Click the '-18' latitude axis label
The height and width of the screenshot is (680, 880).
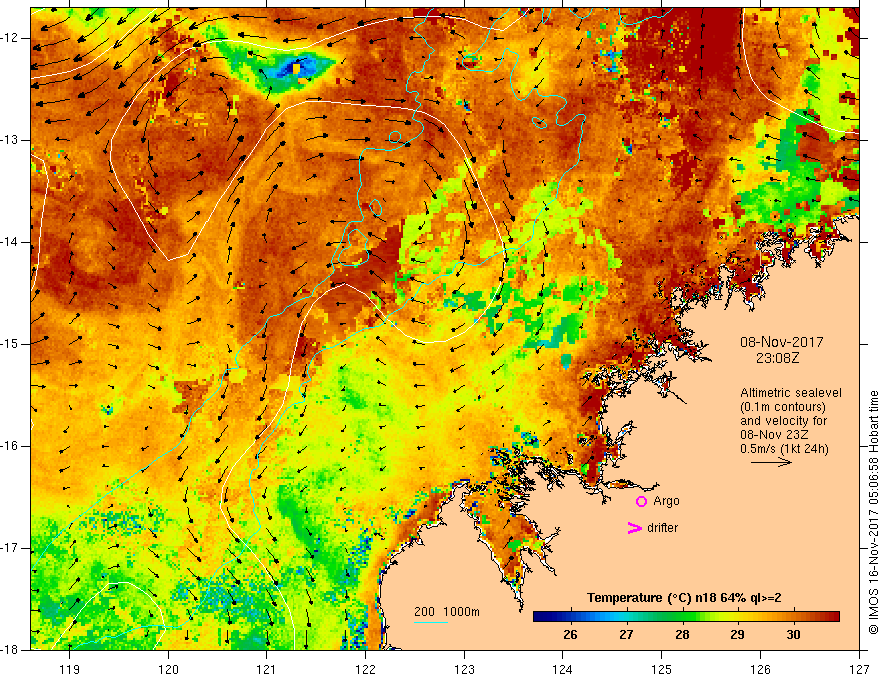11,650
